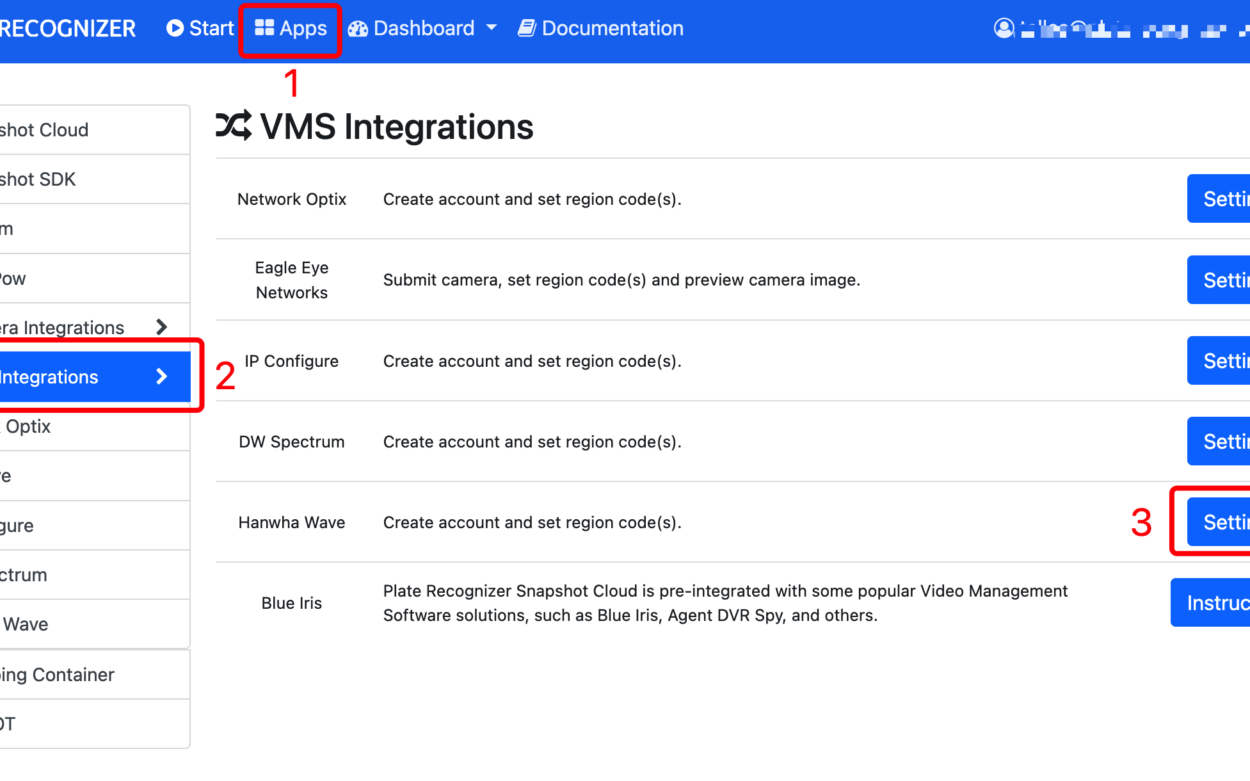Click 'IP Configure' name in integrations table
The width and height of the screenshot is (1250, 781).
tap(292, 361)
